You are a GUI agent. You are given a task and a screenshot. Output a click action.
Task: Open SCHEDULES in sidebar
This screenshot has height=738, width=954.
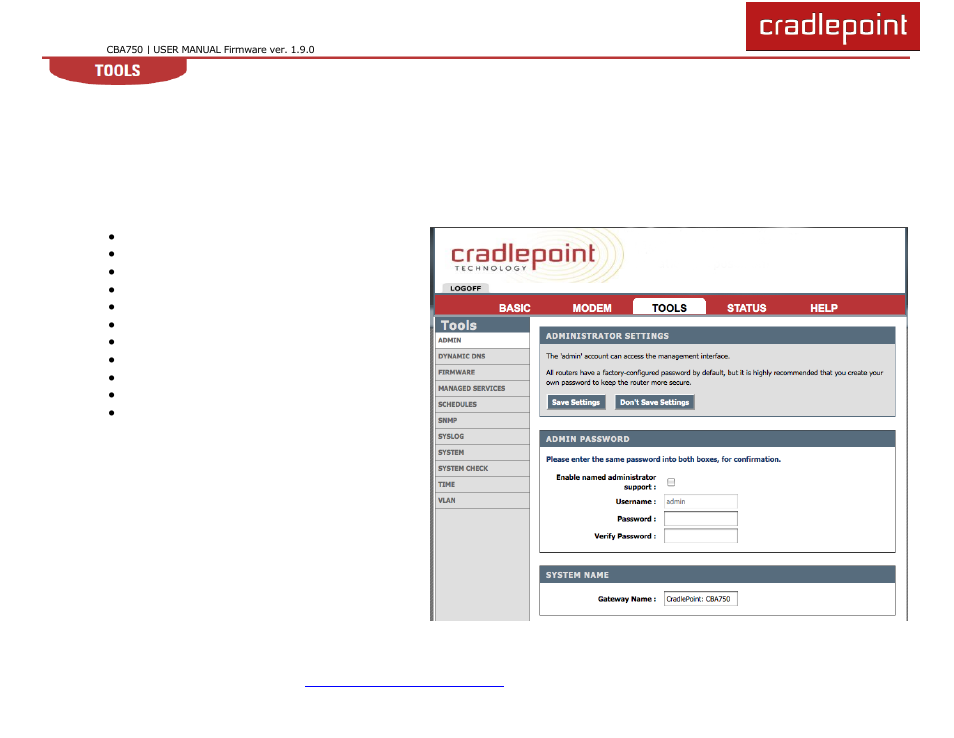[482, 405]
